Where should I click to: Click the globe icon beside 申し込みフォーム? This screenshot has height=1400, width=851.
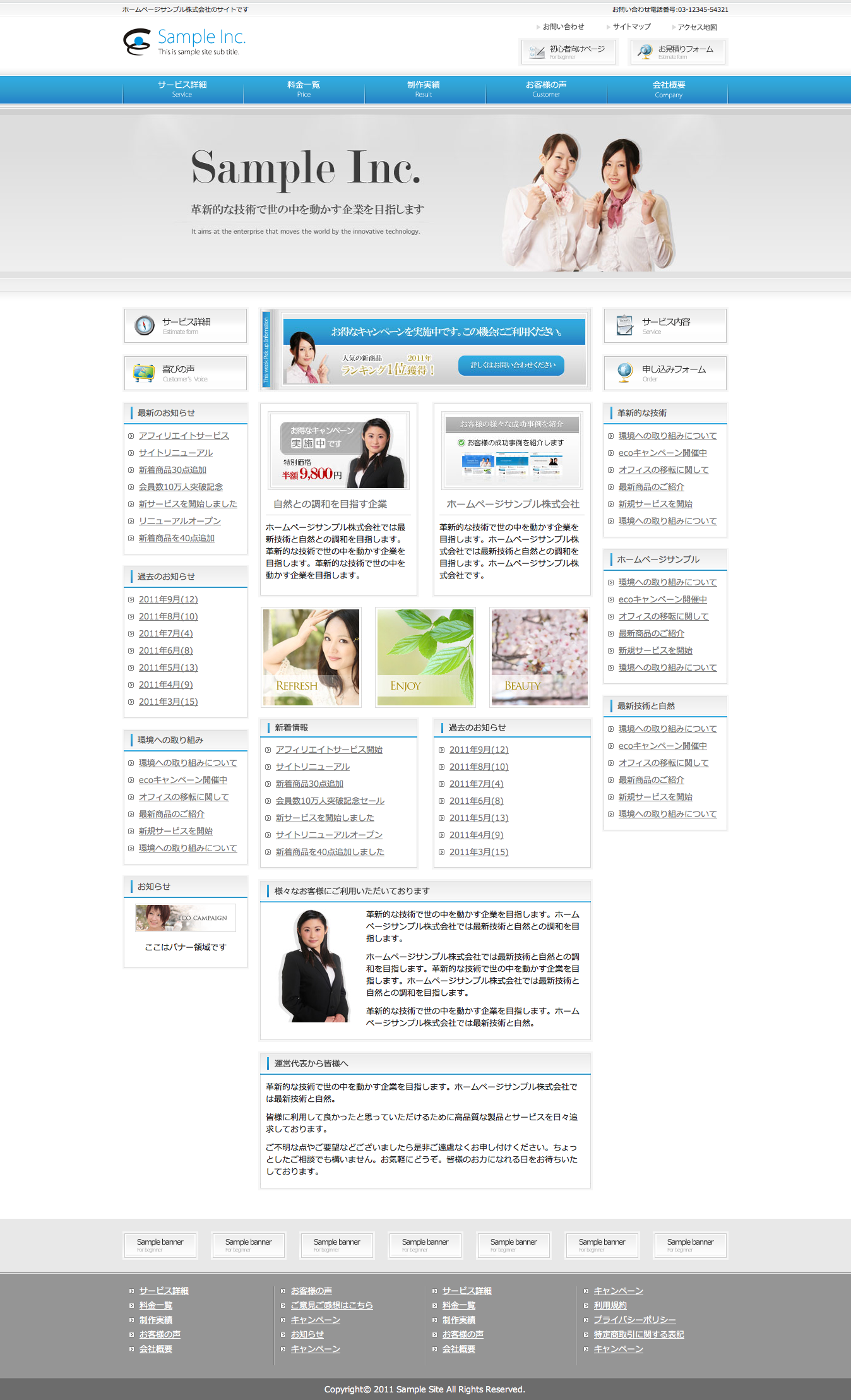coord(624,373)
